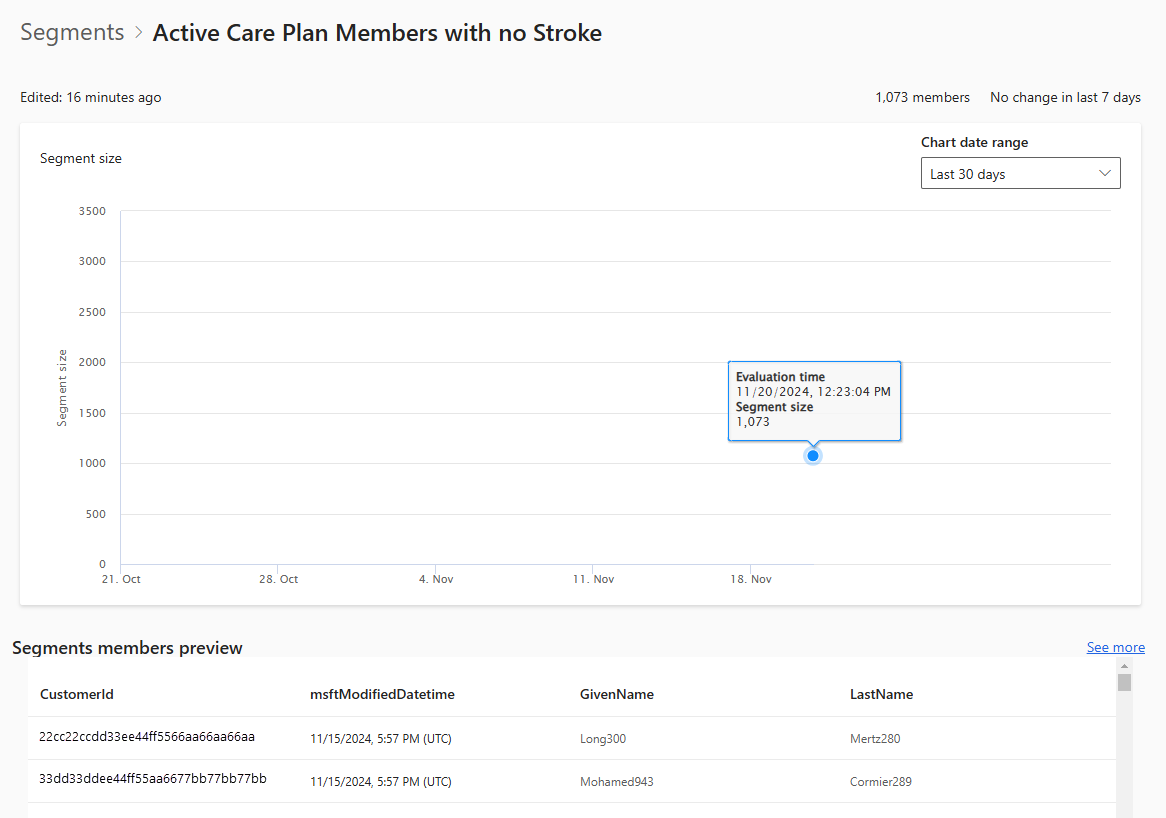
Task: Click the Evaluation time tooltip box
Action: pos(814,400)
